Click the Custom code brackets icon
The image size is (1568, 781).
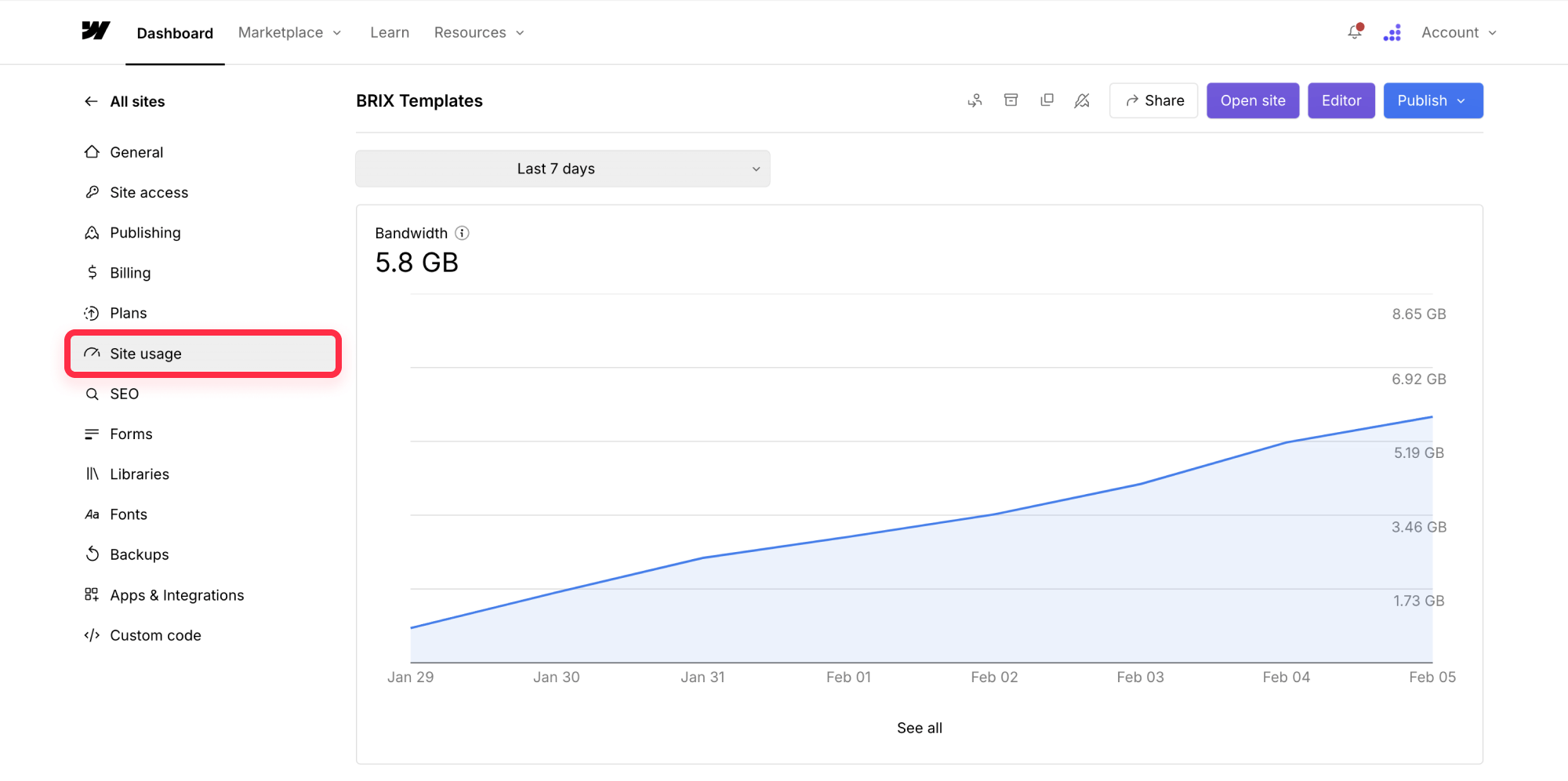point(92,635)
